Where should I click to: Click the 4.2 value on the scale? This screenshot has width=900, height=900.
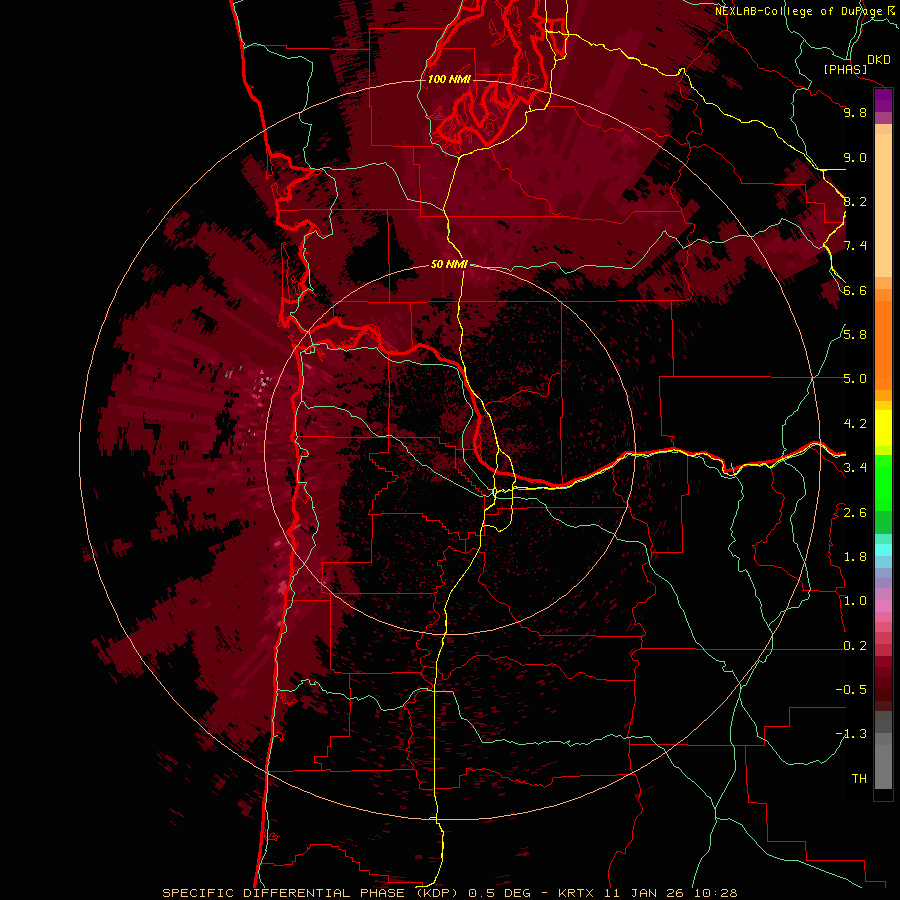click(855, 424)
